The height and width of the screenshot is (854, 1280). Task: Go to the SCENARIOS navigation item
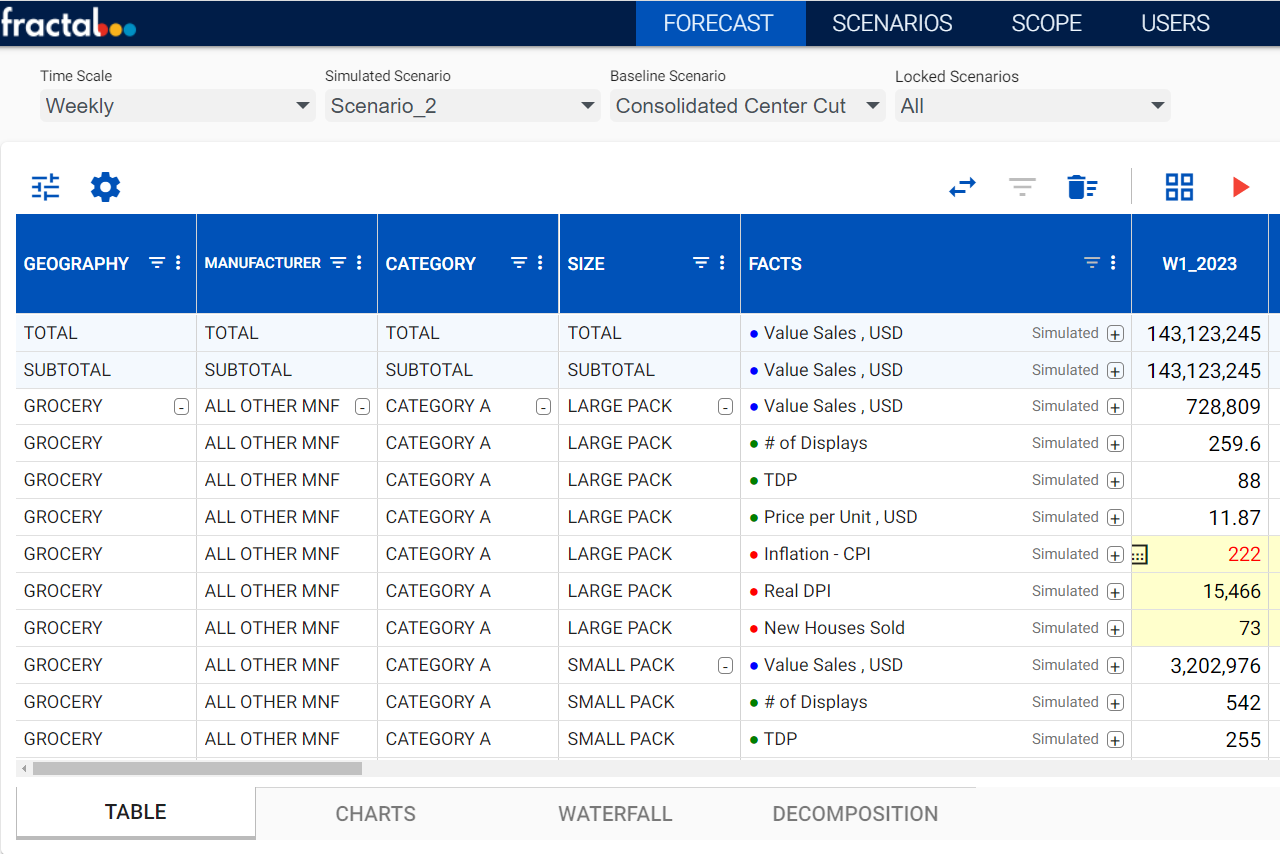(x=892, y=22)
